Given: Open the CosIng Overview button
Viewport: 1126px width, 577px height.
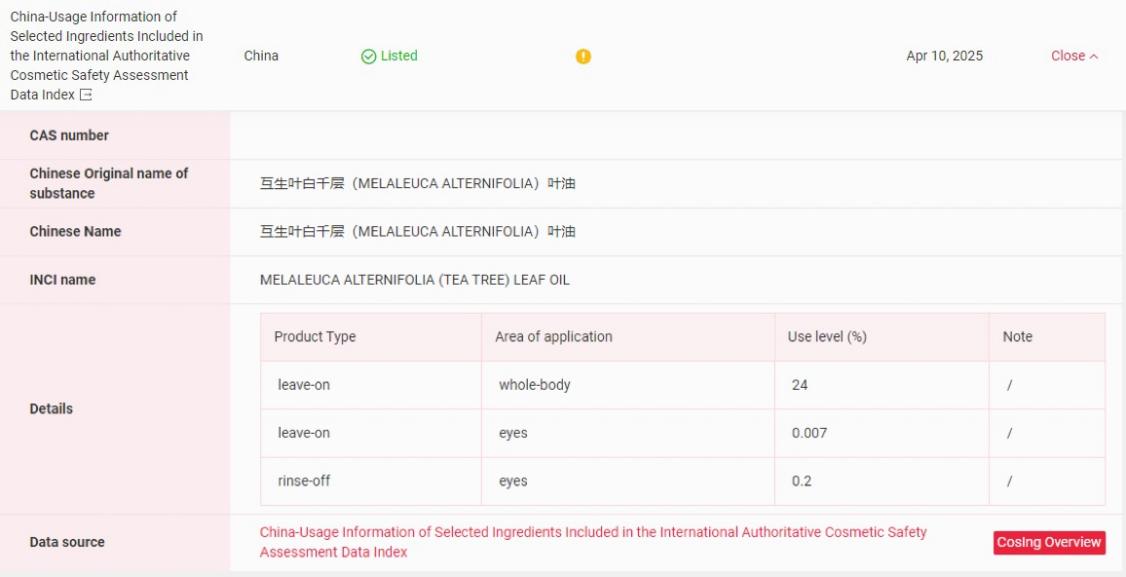Looking at the screenshot, I should (1049, 542).
